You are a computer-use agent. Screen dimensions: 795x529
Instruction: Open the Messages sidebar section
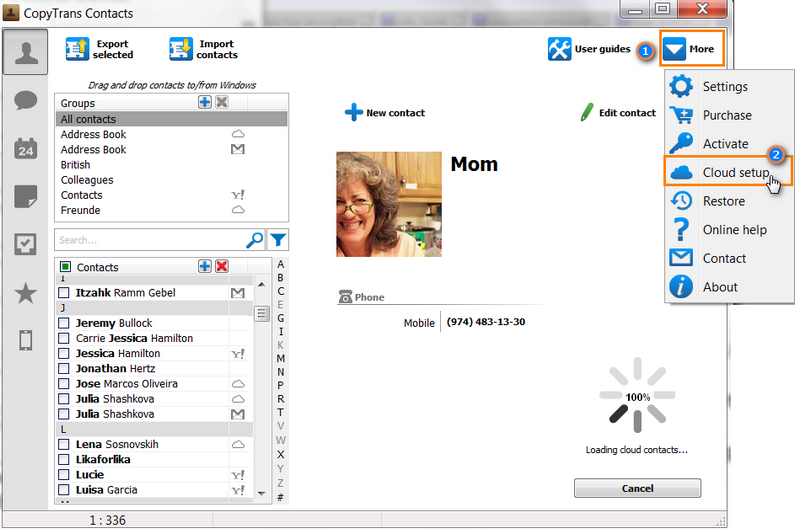tap(25, 100)
